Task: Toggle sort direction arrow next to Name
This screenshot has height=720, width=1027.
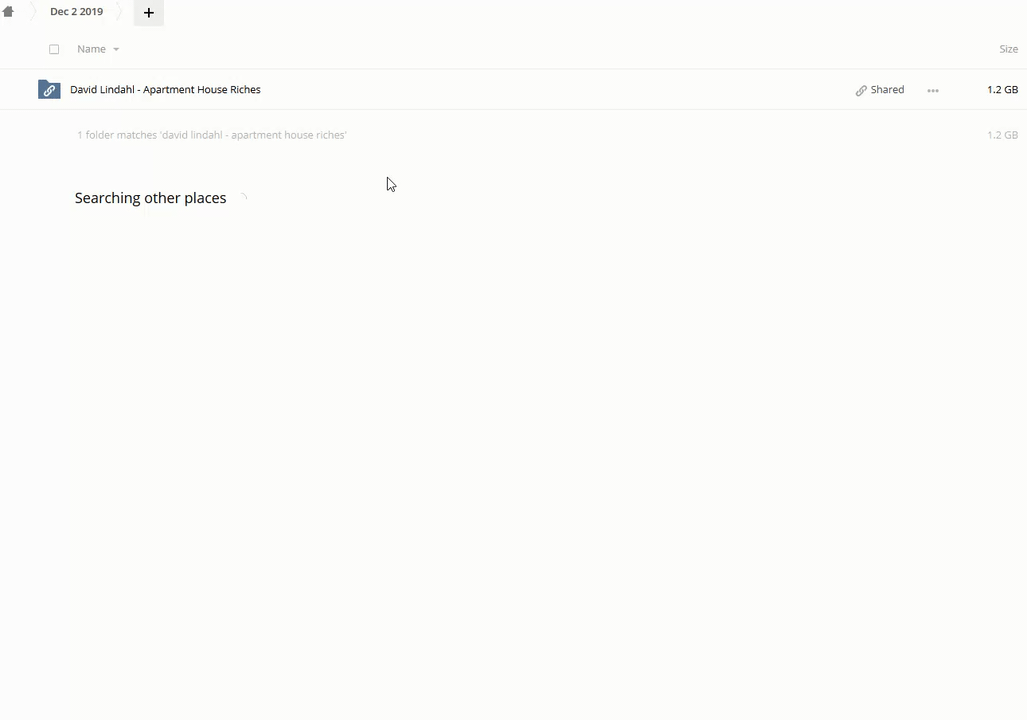Action: tap(116, 49)
